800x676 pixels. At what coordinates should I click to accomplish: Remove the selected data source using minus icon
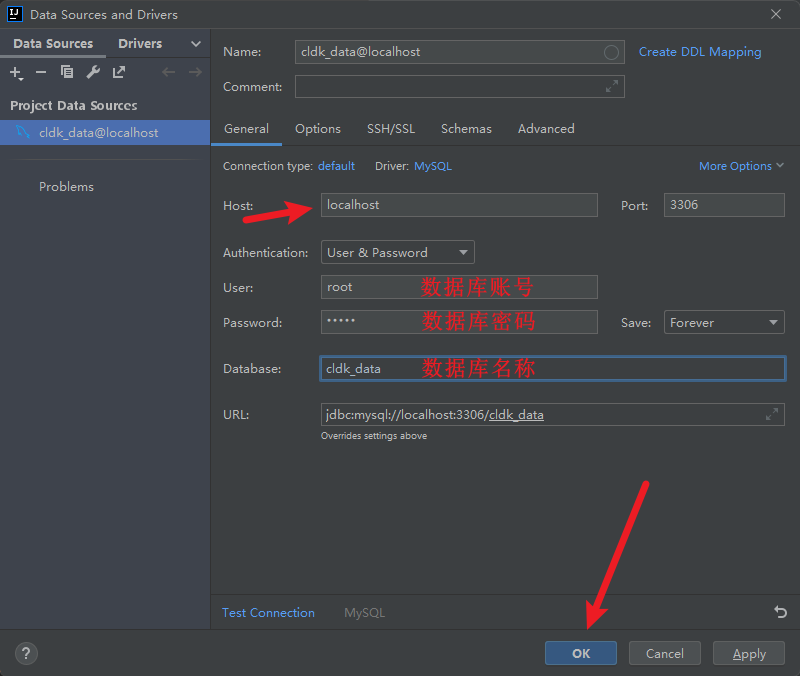pyautogui.click(x=40, y=72)
